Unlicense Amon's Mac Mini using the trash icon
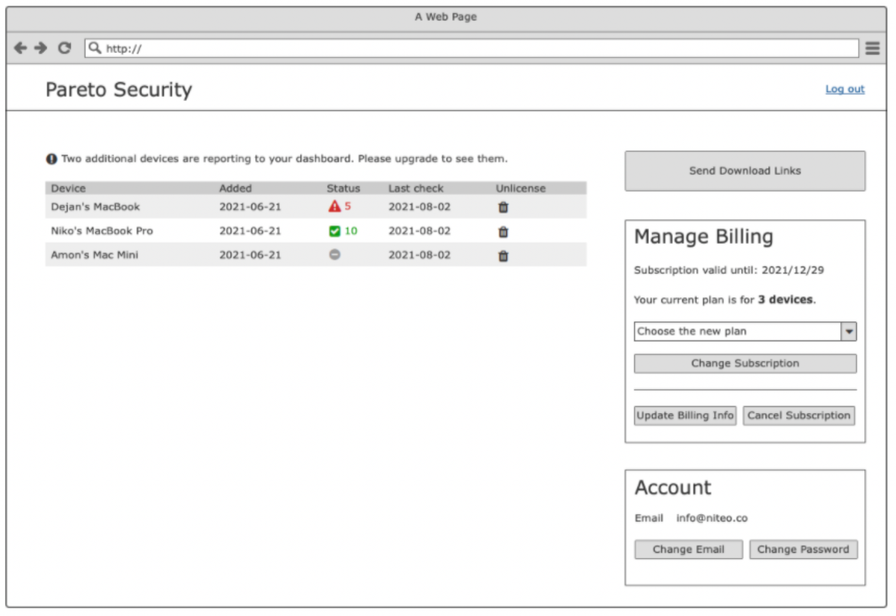Screen dimensions: 896x616 pos(503,255)
